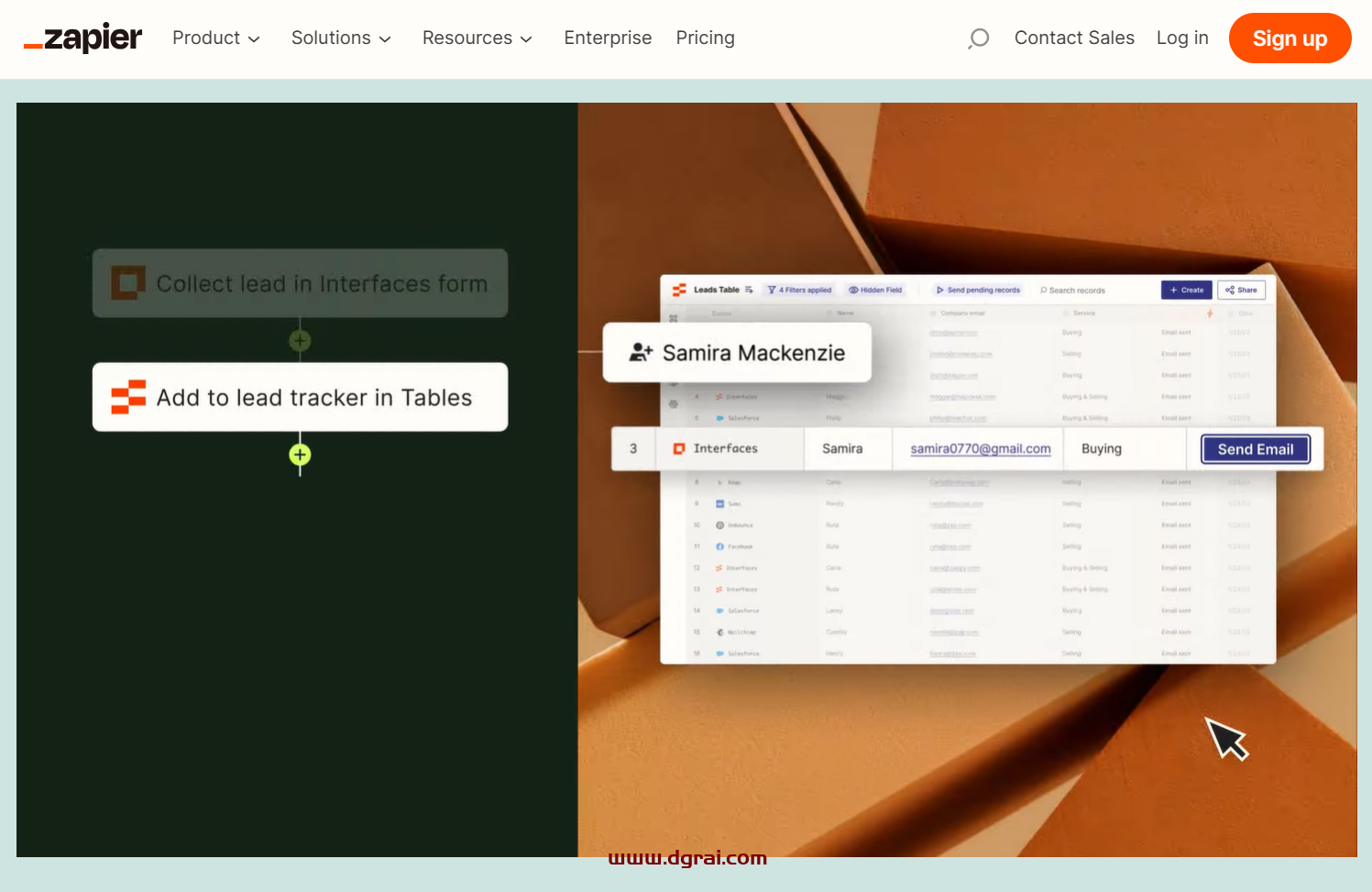
Task: Click the bright plus node below Tables step
Action: click(x=300, y=455)
